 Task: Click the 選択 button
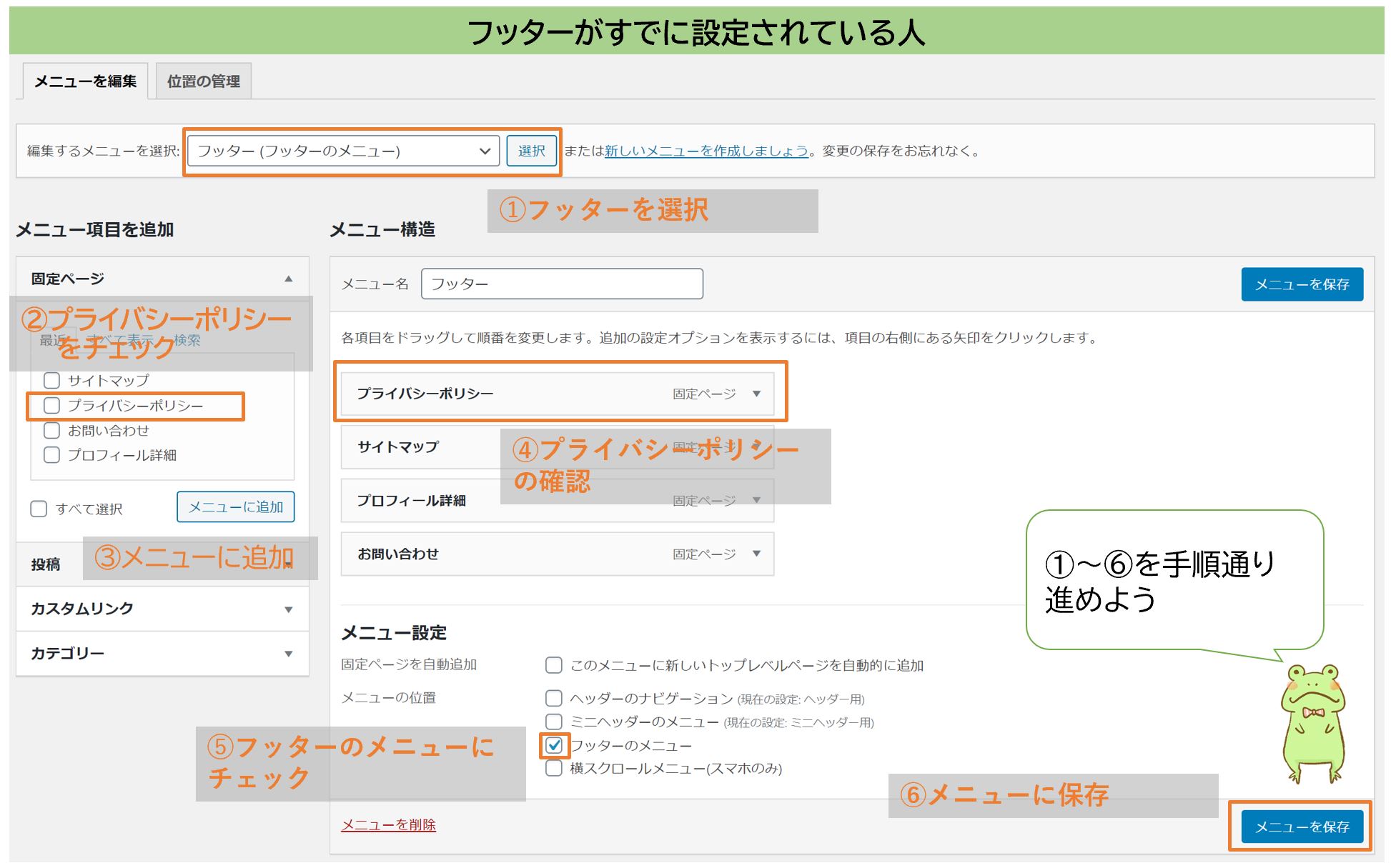[532, 151]
